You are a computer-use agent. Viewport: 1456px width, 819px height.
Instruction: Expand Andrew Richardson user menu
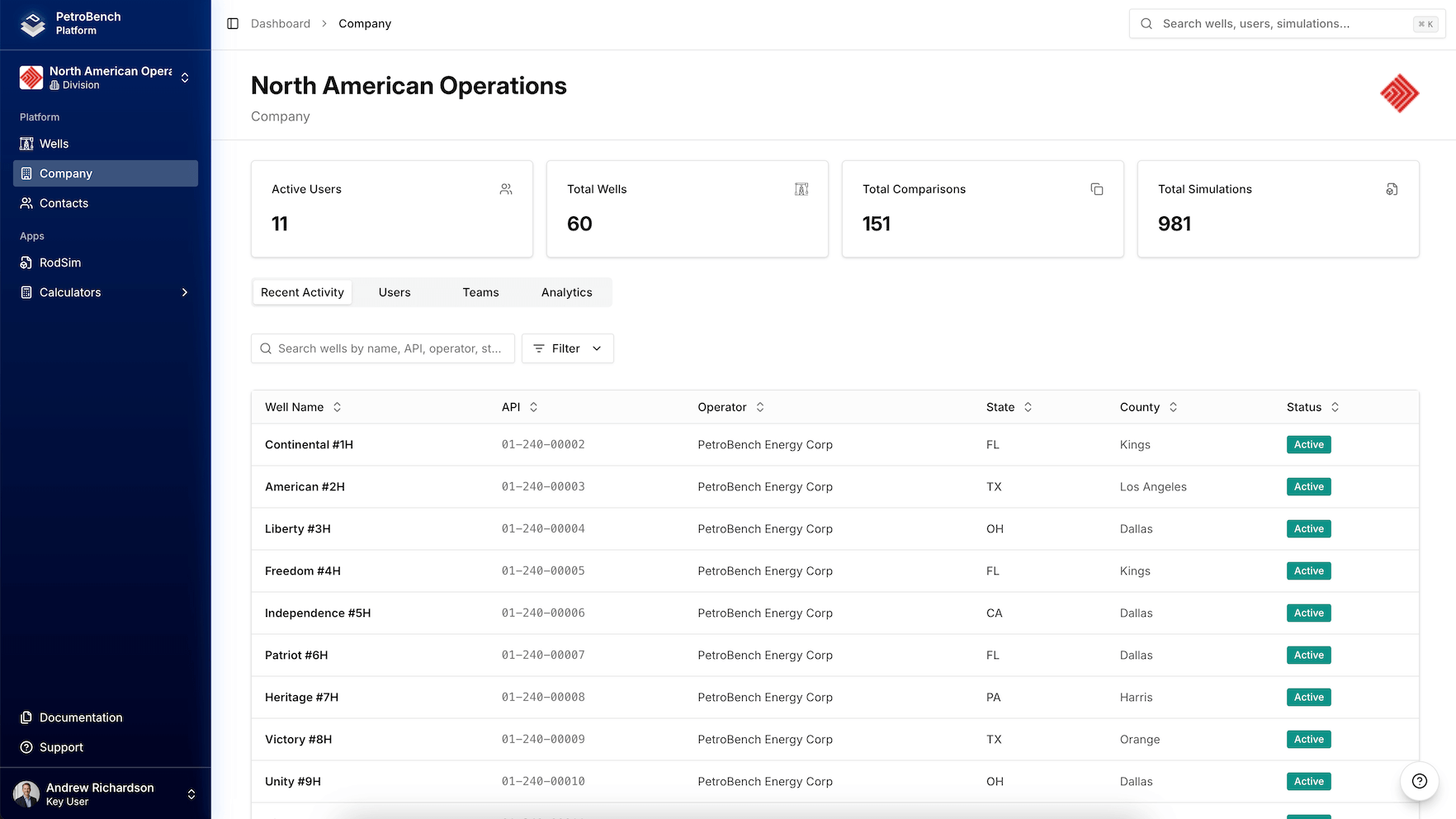click(x=106, y=793)
